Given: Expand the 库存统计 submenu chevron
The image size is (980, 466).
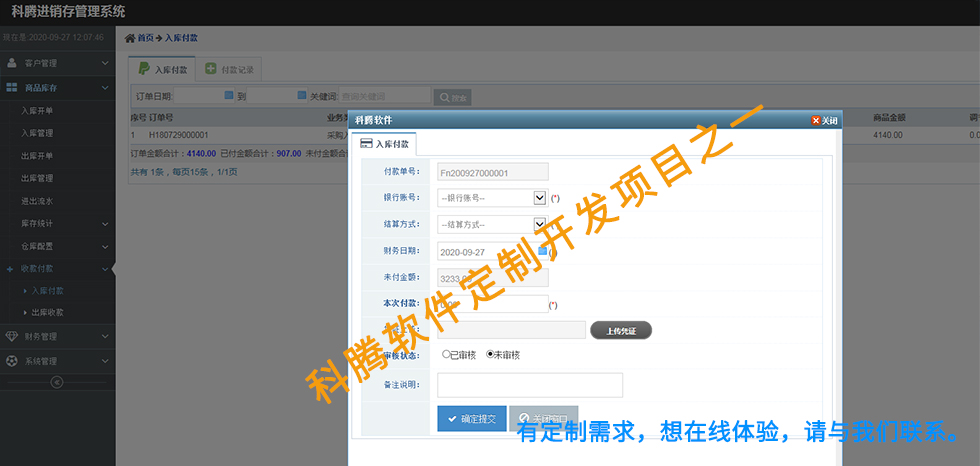Looking at the screenshot, I should (105, 224).
